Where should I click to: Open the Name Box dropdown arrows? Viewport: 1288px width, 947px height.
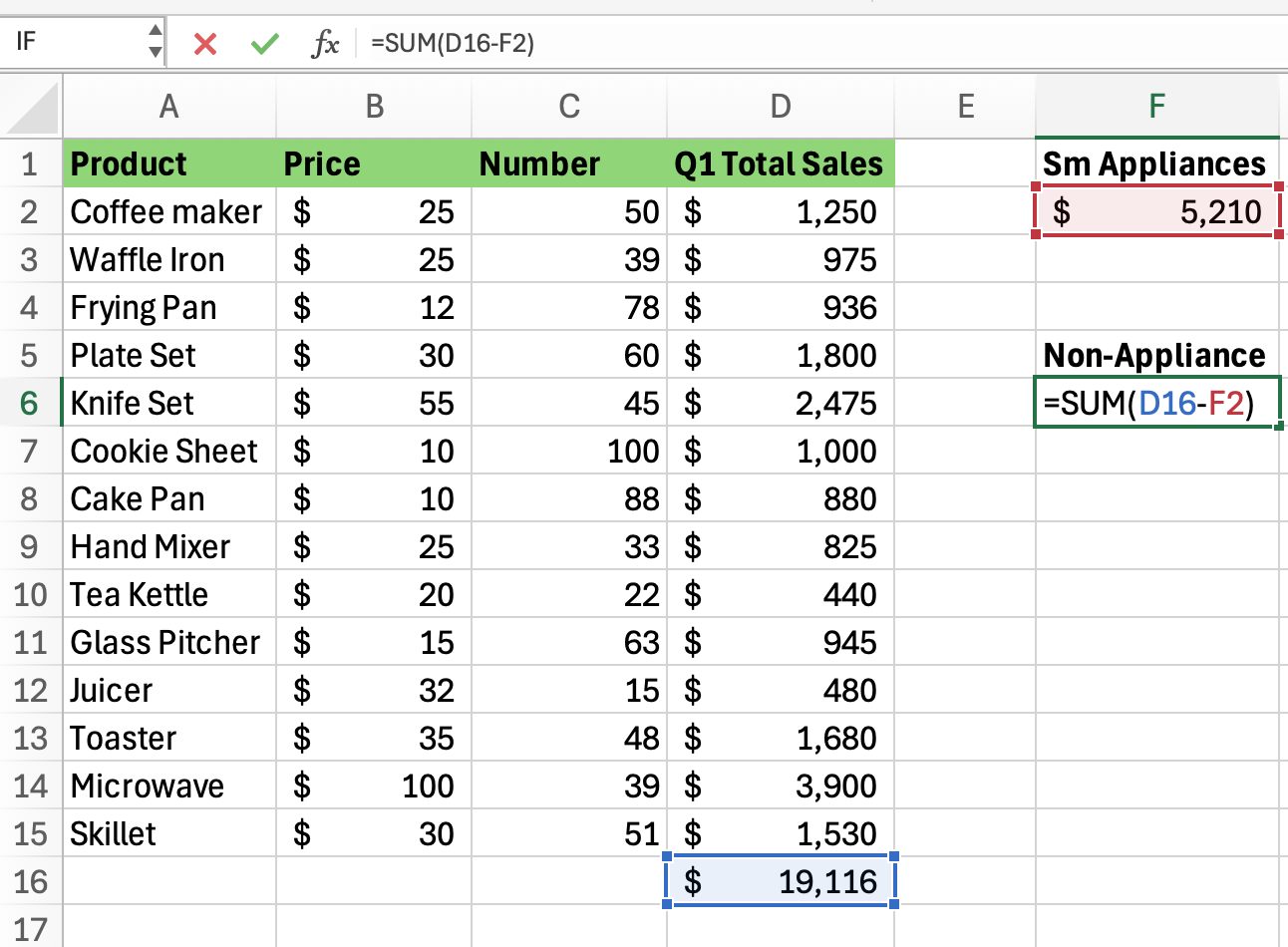tap(155, 42)
